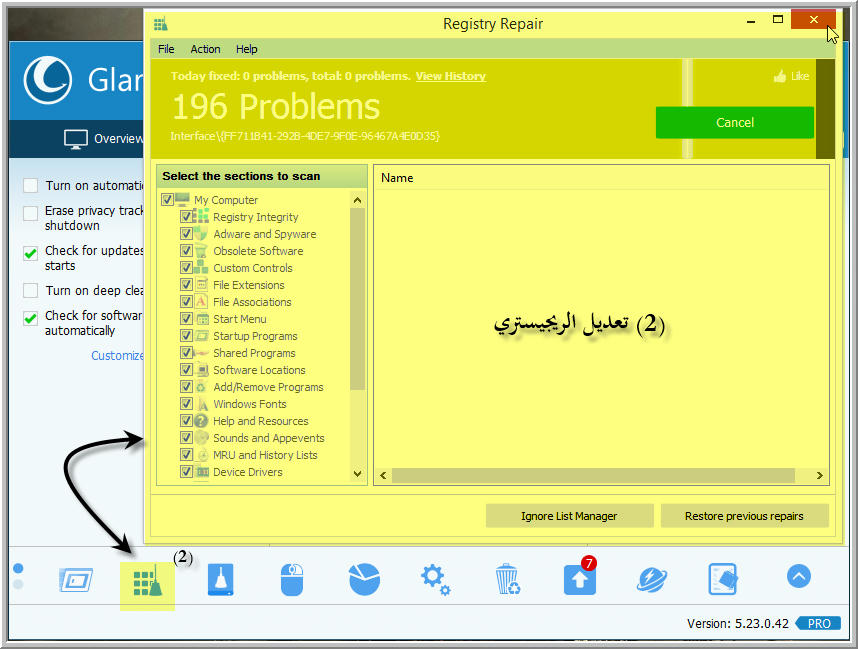Viewport: 858px width, 649px height.
Task: Uncheck the Add/Remove Programs checkbox
Action: pyautogui.click(x=186, y=386)
